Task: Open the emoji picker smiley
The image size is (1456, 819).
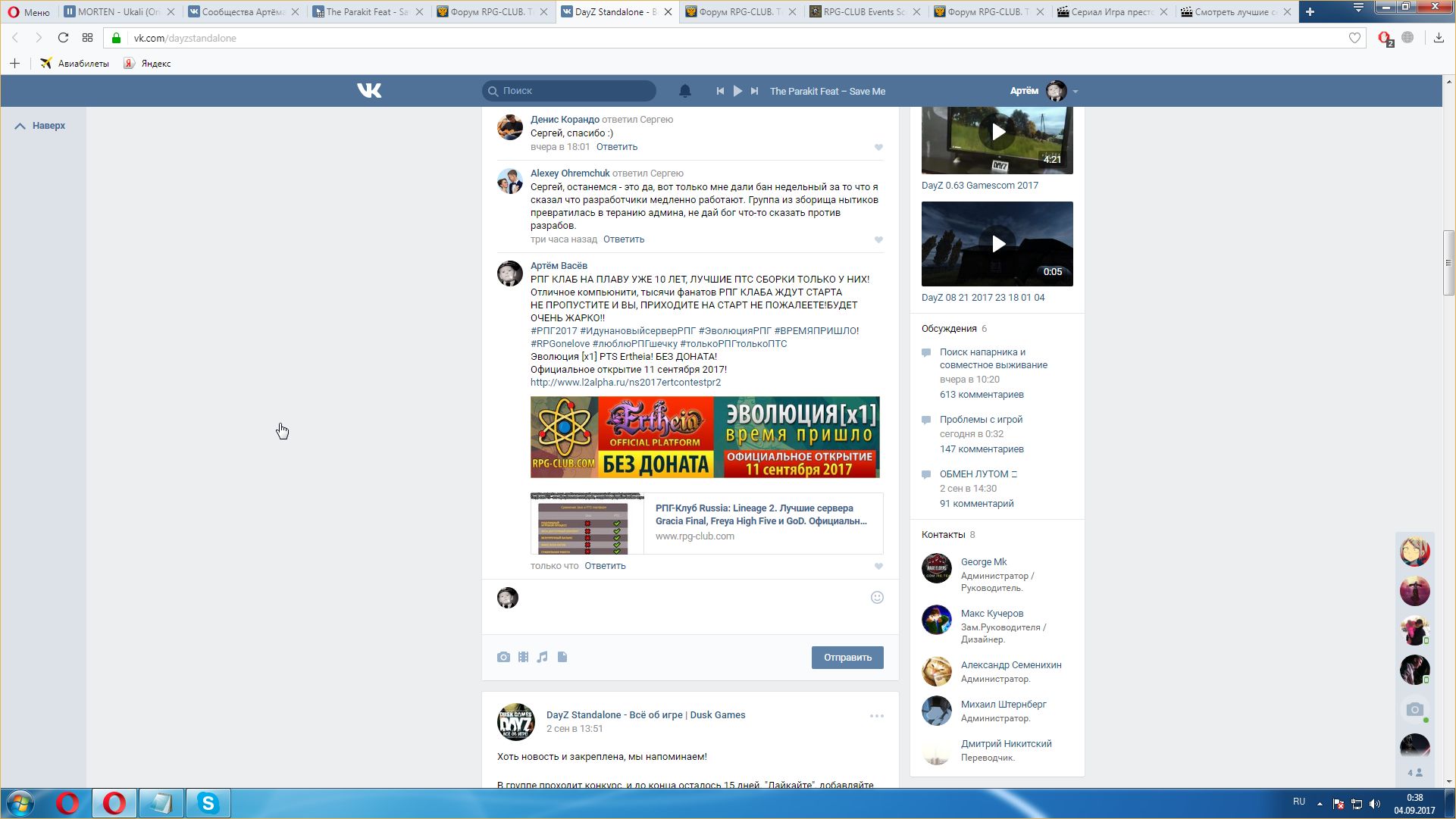Action: pos(877,598)
